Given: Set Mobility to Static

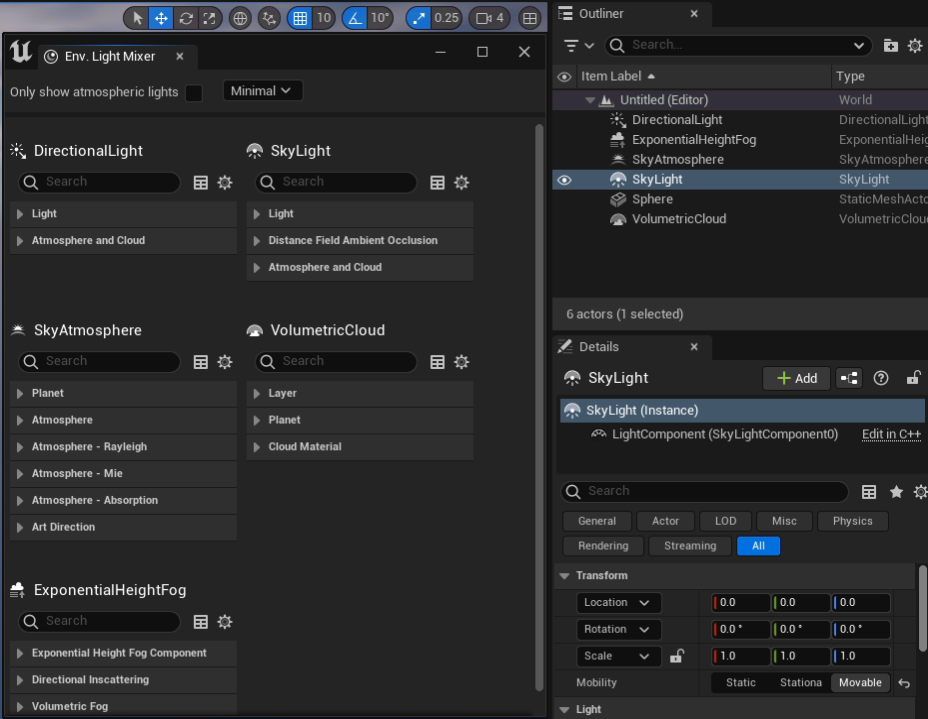Looking at the screenshot, I should [741, 683].
